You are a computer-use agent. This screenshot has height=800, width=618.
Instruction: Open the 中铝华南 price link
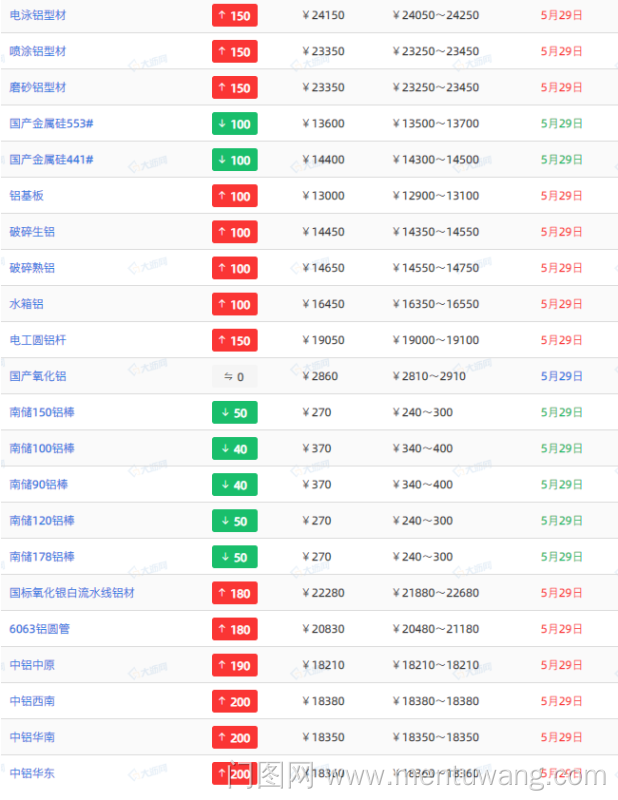click(x=32, y=737)
